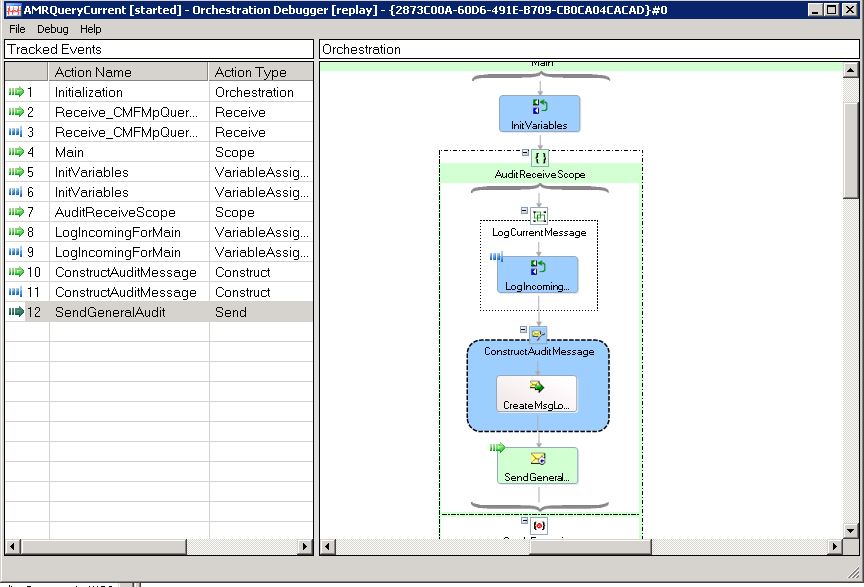Click the construct icon above ConstructAuditMessage
This screenshot has width=864, height=587.
537,332
